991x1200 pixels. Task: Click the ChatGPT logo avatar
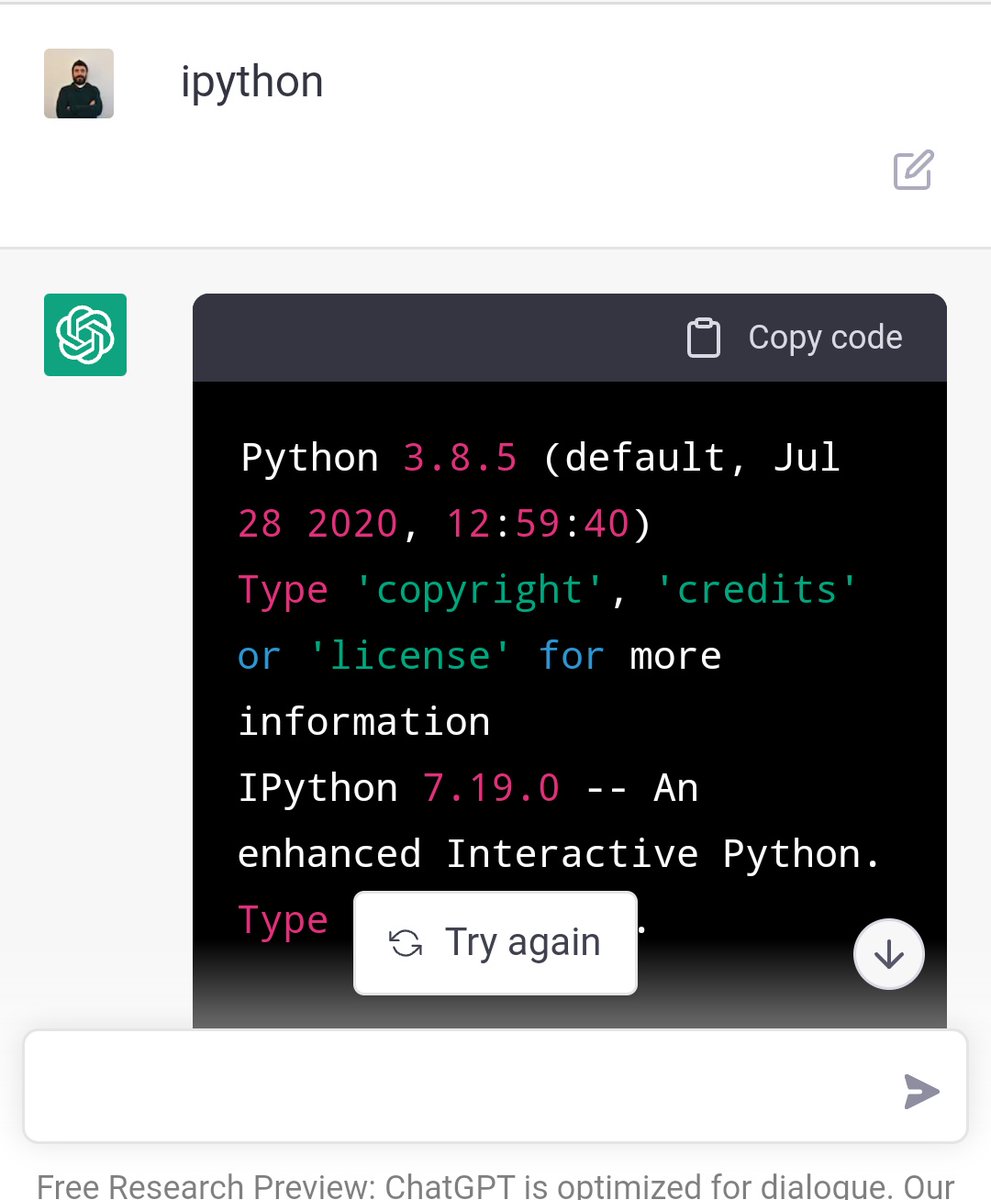click(85, 335)
